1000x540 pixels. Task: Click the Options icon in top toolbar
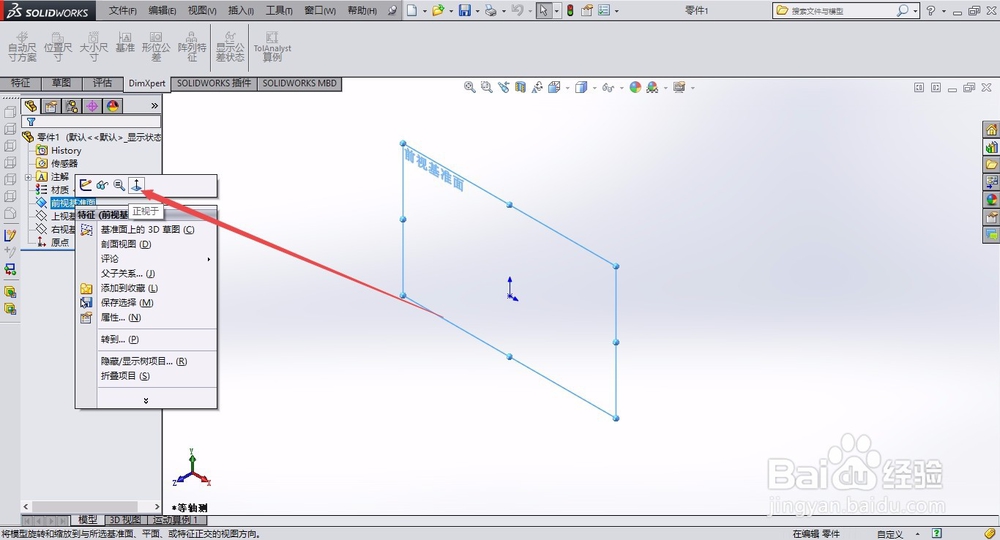[604, 10]
